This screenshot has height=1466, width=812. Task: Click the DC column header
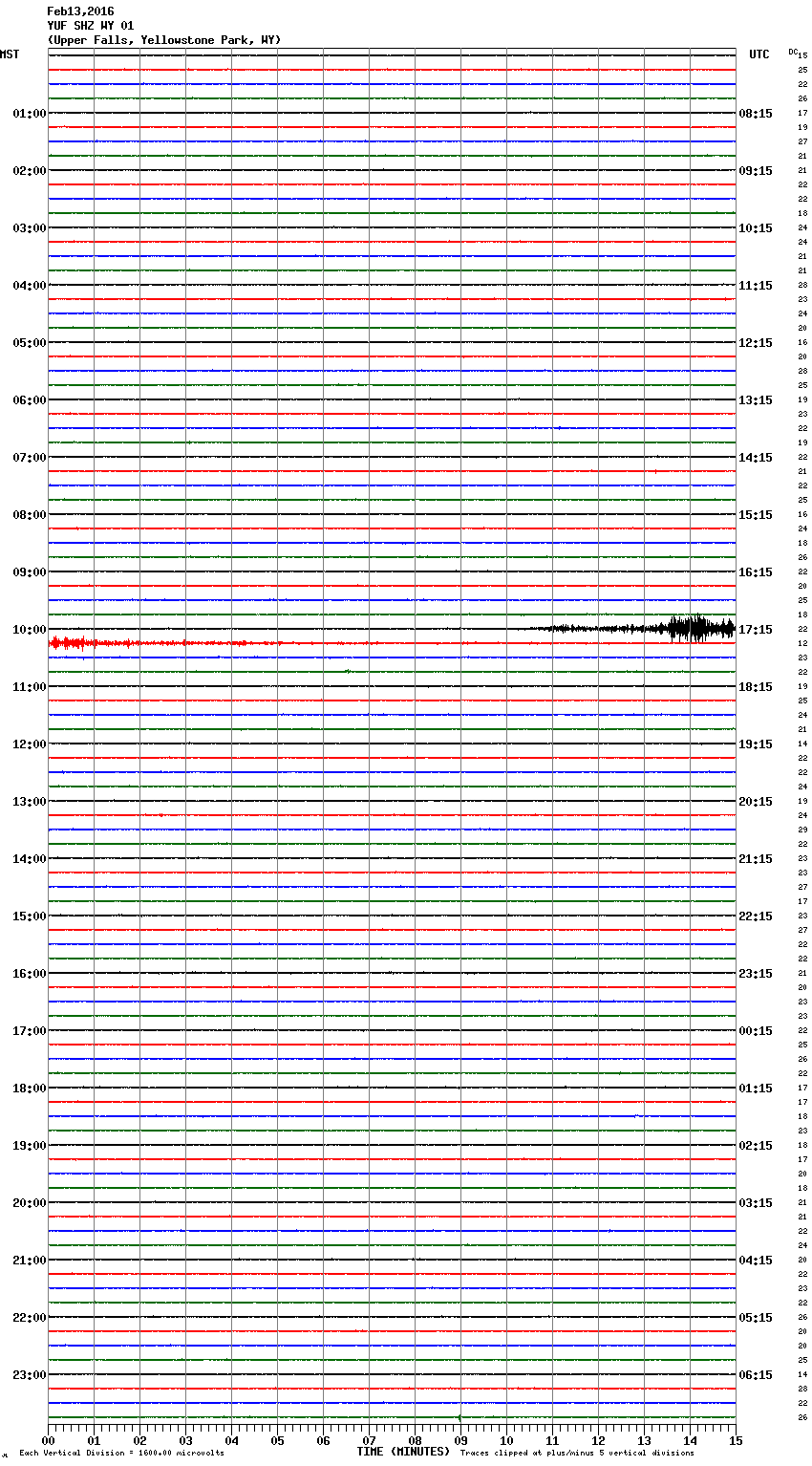pyautogui.click(x=793, y=52)
